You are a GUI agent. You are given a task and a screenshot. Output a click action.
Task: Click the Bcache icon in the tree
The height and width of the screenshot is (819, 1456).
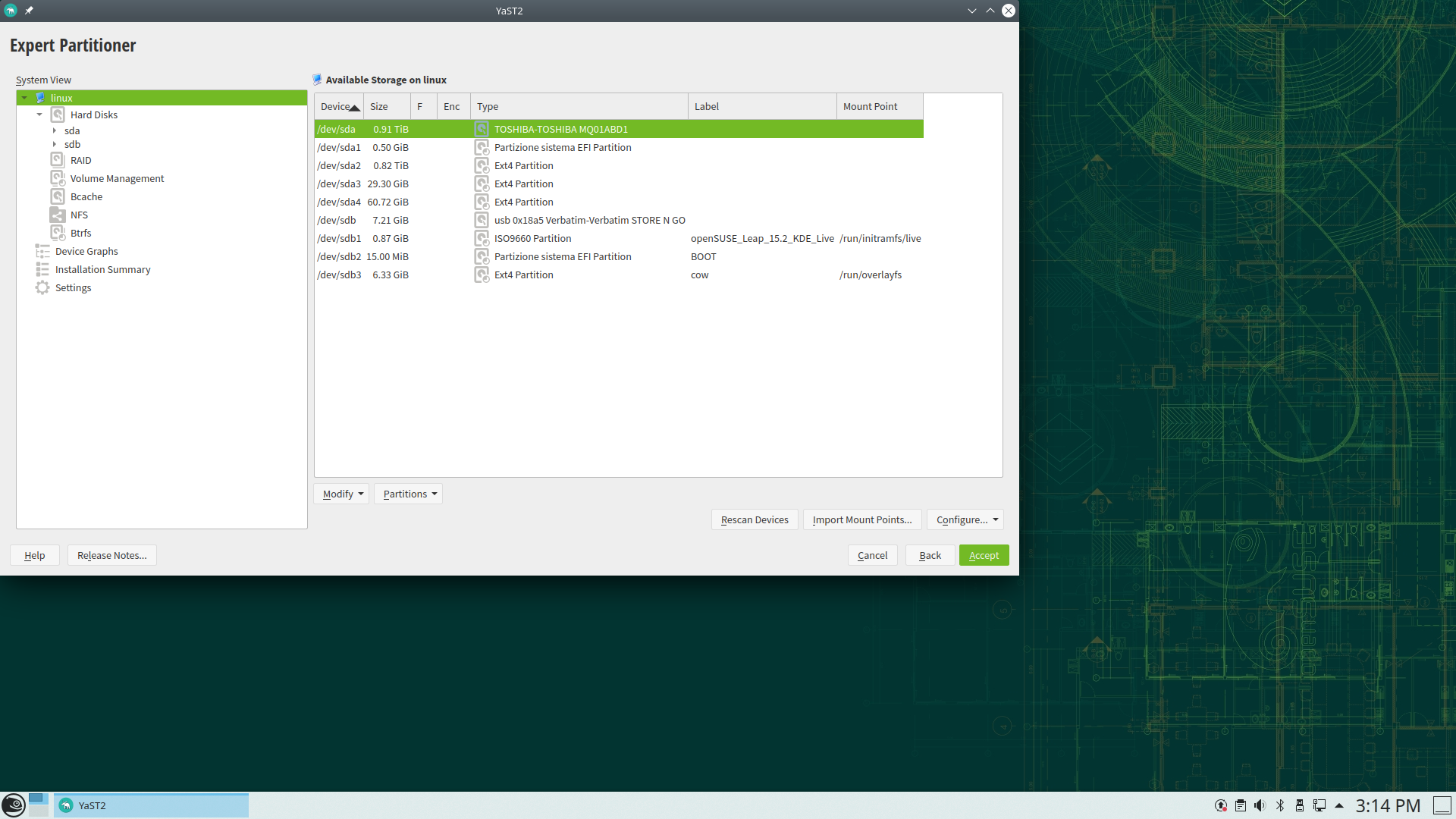(x=58, y=196)
